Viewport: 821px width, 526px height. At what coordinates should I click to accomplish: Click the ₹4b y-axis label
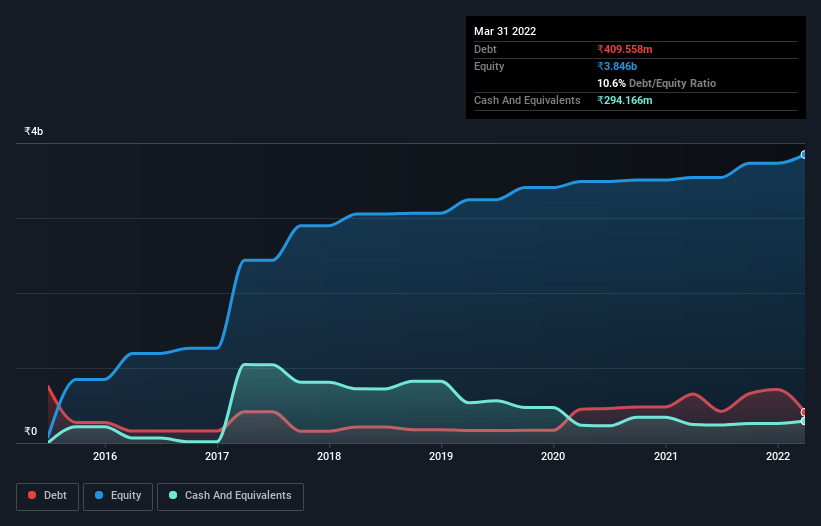(34, 131)
